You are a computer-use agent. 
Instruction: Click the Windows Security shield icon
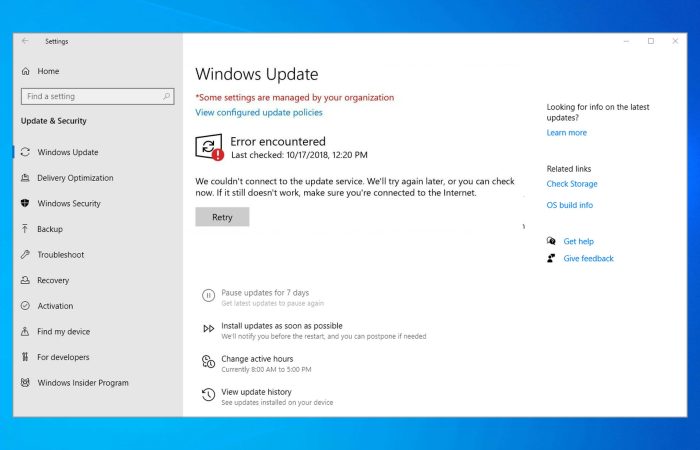(25, 203)
